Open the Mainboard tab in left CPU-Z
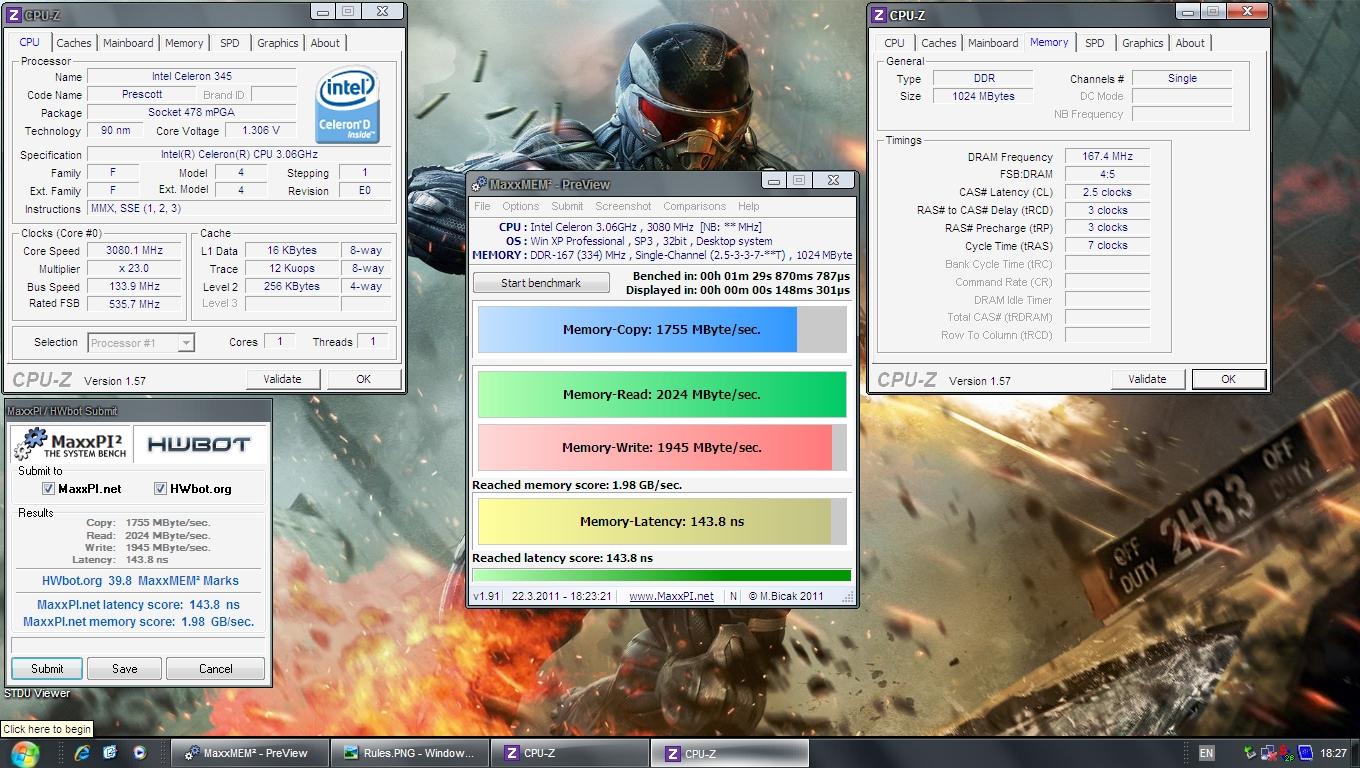 point(128,43)
